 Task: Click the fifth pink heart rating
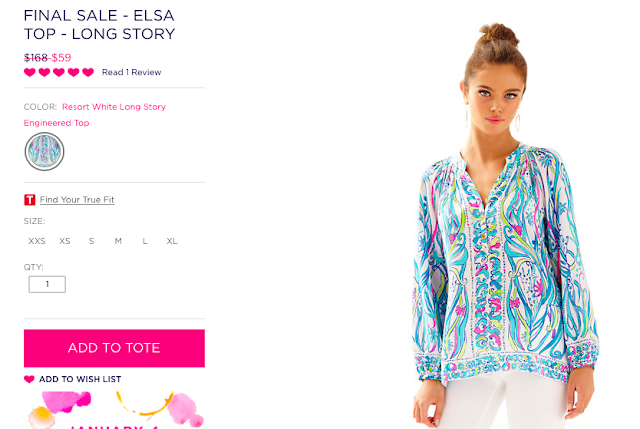88,72
